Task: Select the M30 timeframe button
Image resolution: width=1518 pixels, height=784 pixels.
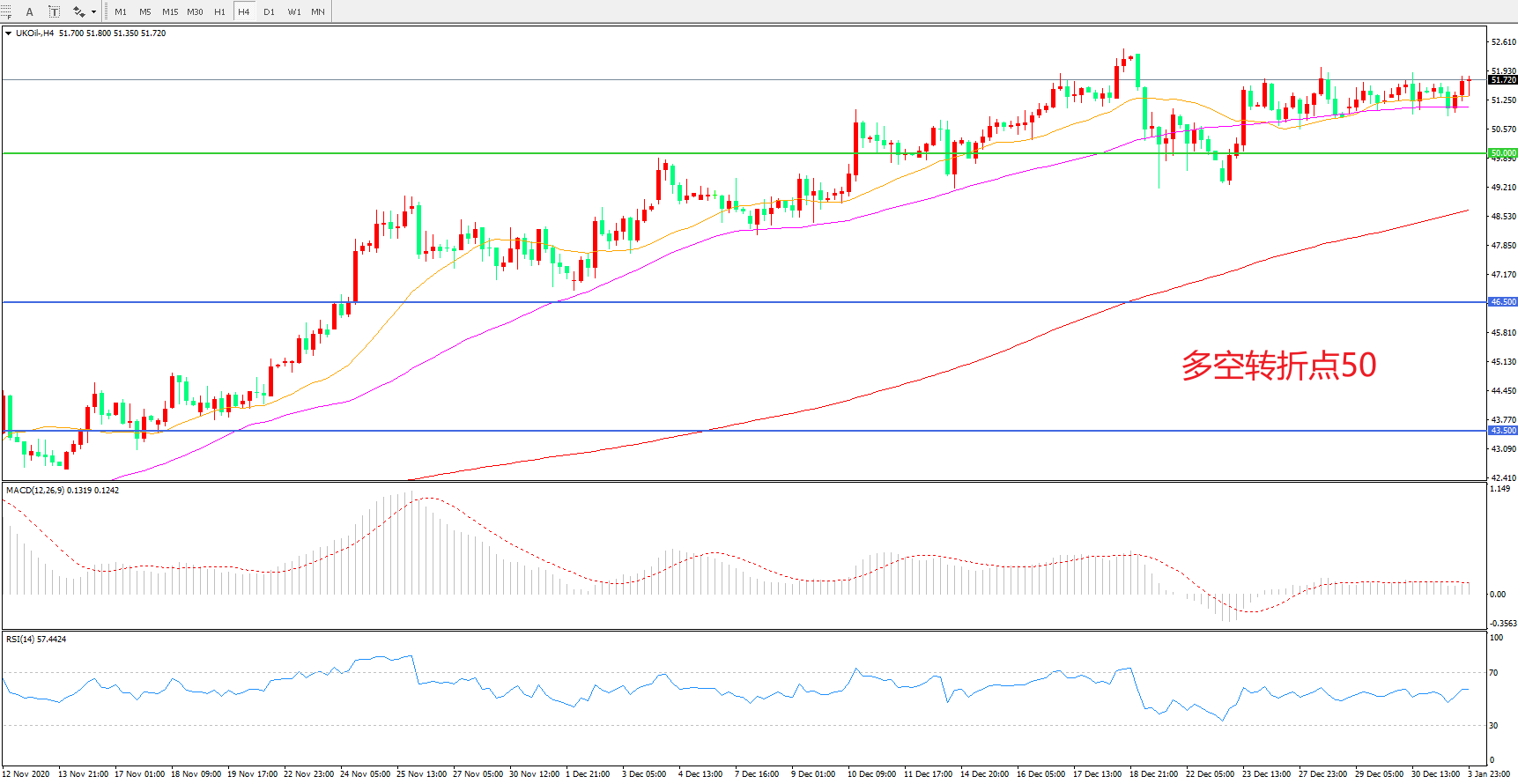Action: 195,11
